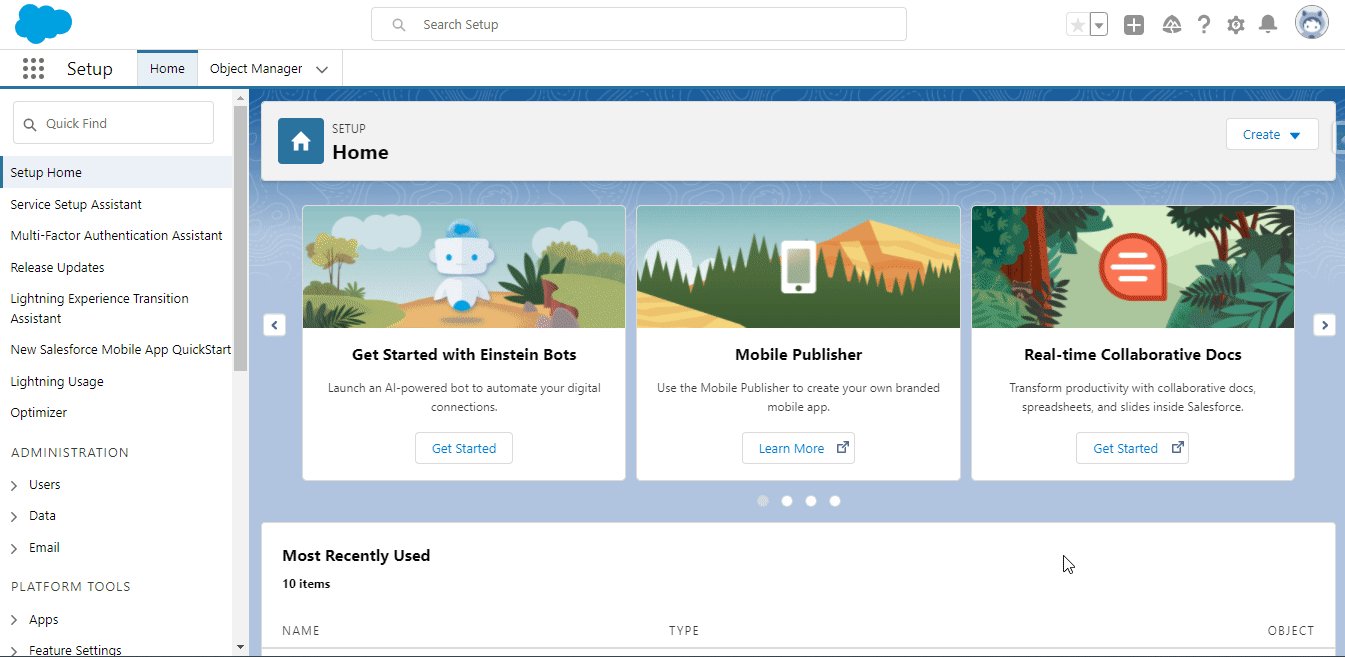
Task: Click the "10 items" count text
Action: (x=306, y=584)
